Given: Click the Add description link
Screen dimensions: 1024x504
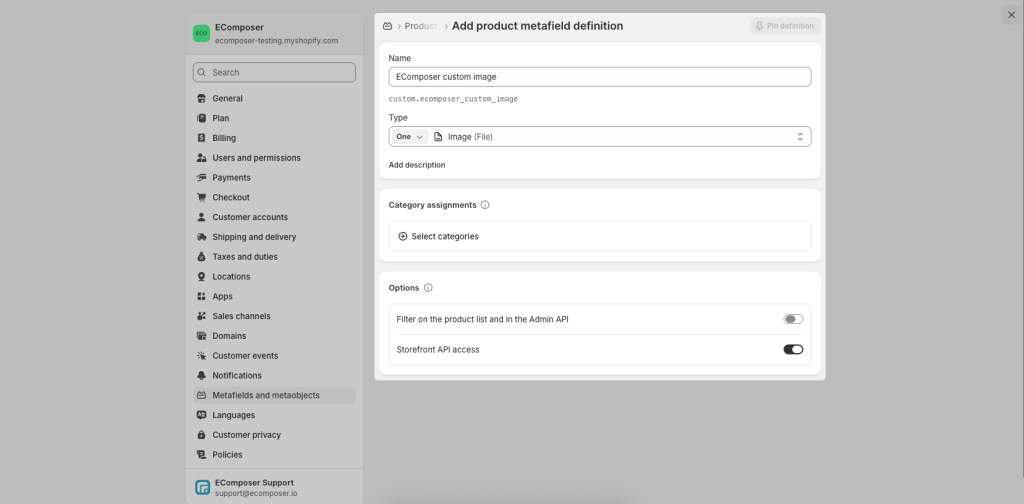Looking at the screenshot, I should [417, 165].
